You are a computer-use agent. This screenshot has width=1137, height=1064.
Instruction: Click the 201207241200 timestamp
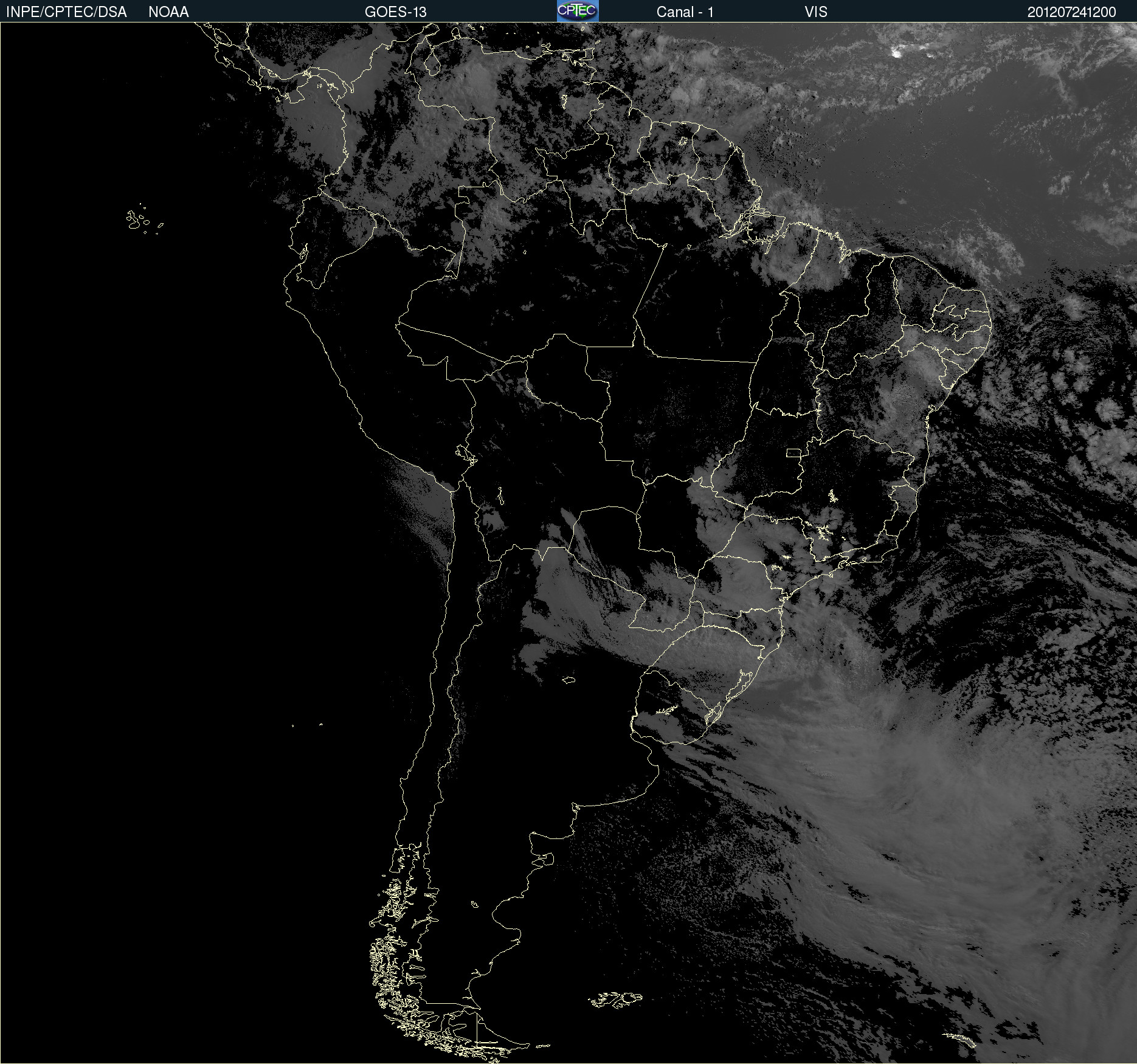(1072, 12)
